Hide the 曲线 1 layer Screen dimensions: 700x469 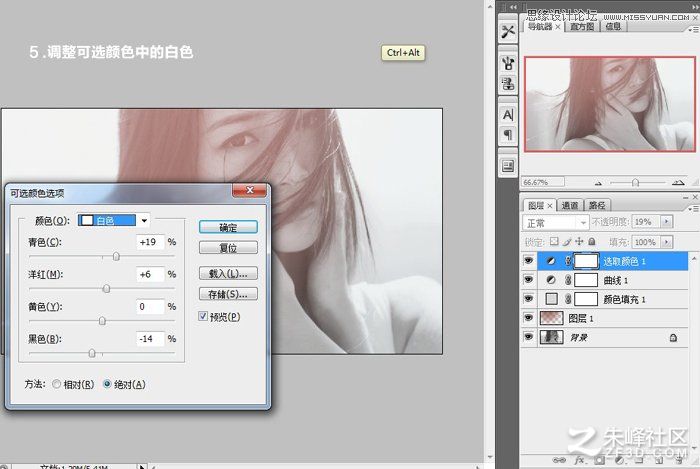click(529, 280)
